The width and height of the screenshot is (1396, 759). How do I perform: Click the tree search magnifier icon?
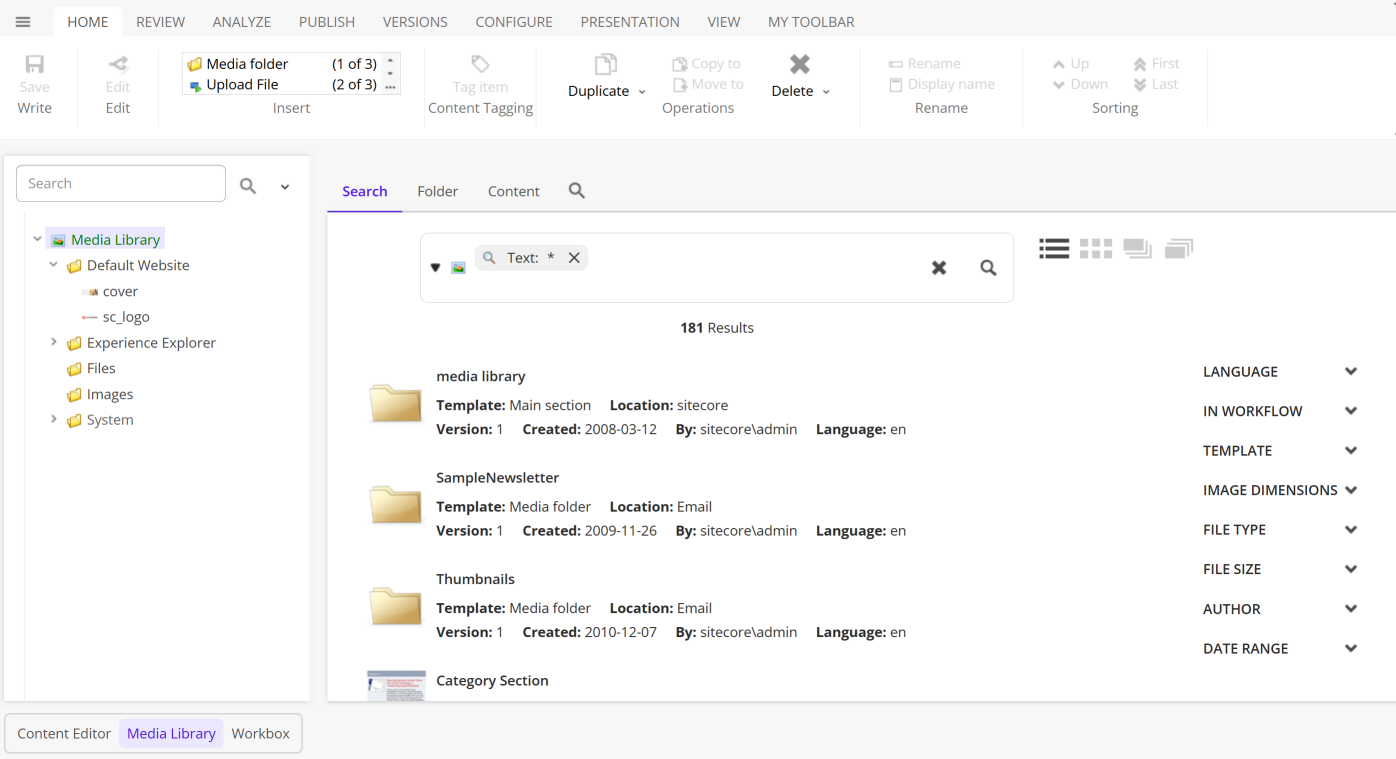[248, 186]
